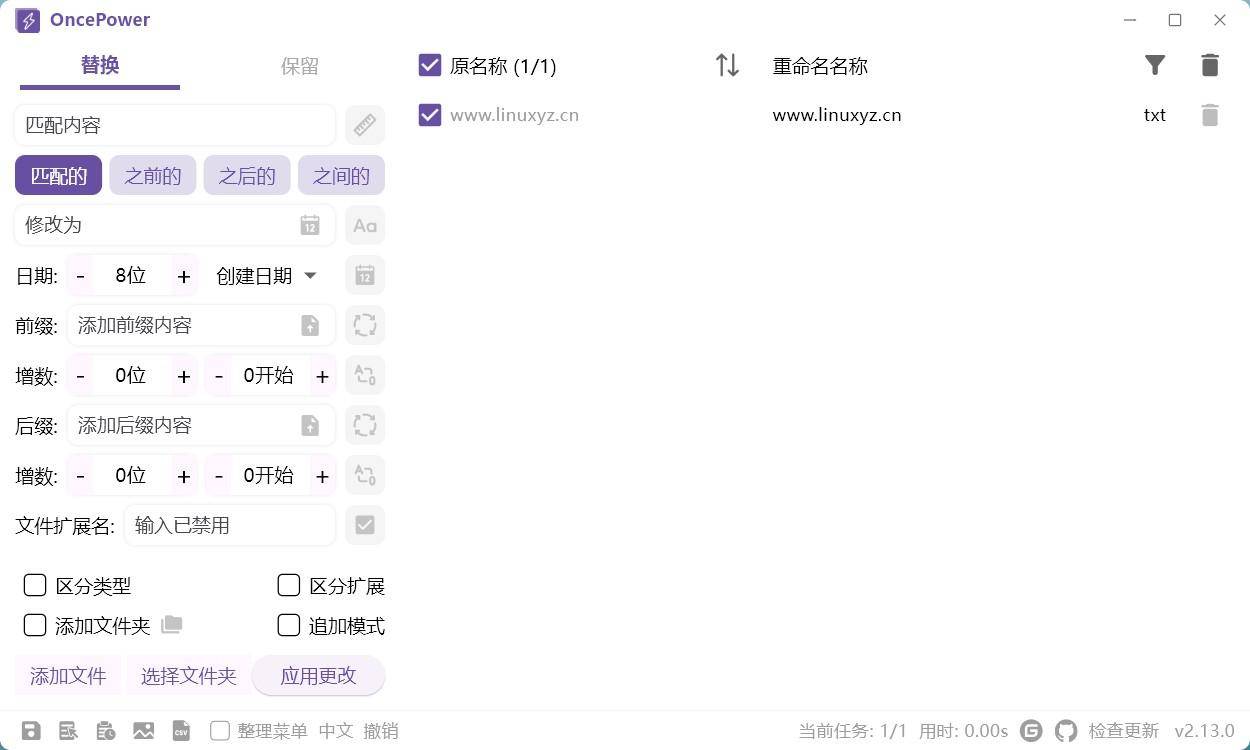Click the rename list icon in bottom bar
Screen dimensions: 1250x750
[68, 731]
